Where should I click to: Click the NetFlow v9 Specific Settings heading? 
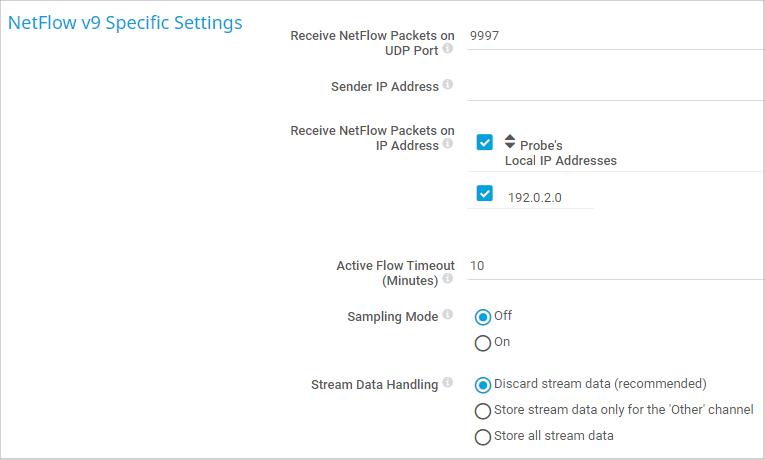(125, 23)
